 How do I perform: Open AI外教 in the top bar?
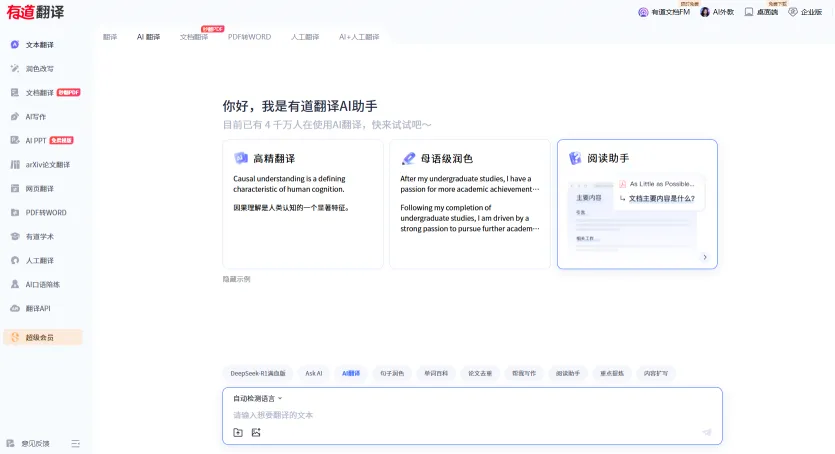(x=717, y=12)
